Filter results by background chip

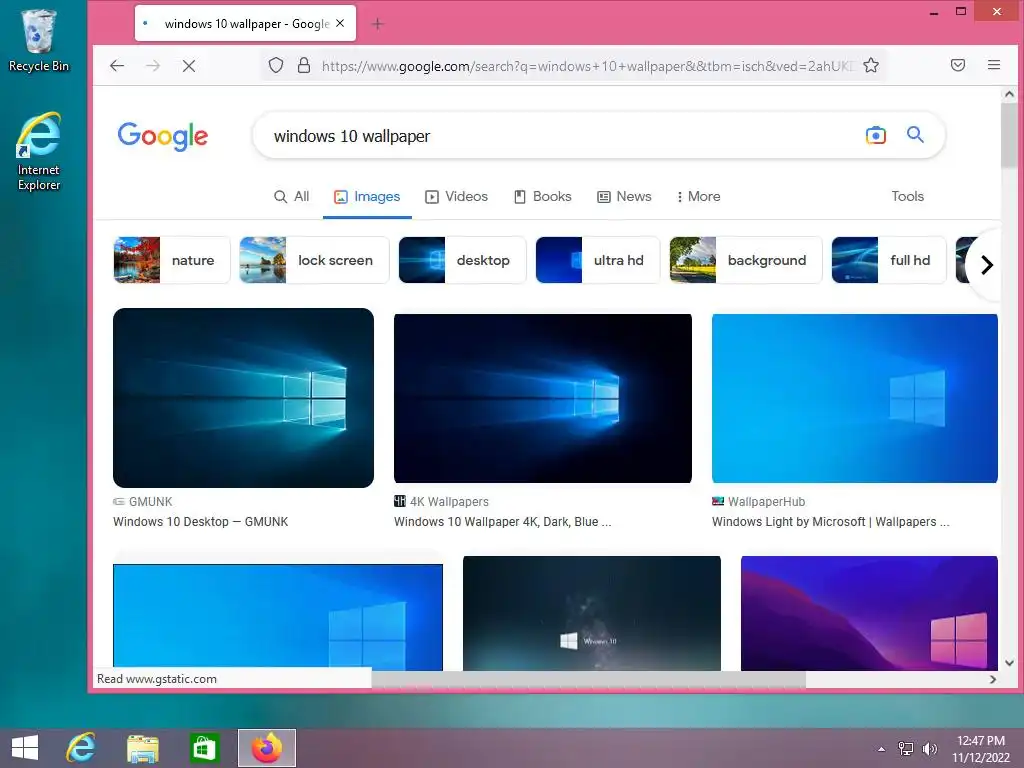(x=746, y=260)
